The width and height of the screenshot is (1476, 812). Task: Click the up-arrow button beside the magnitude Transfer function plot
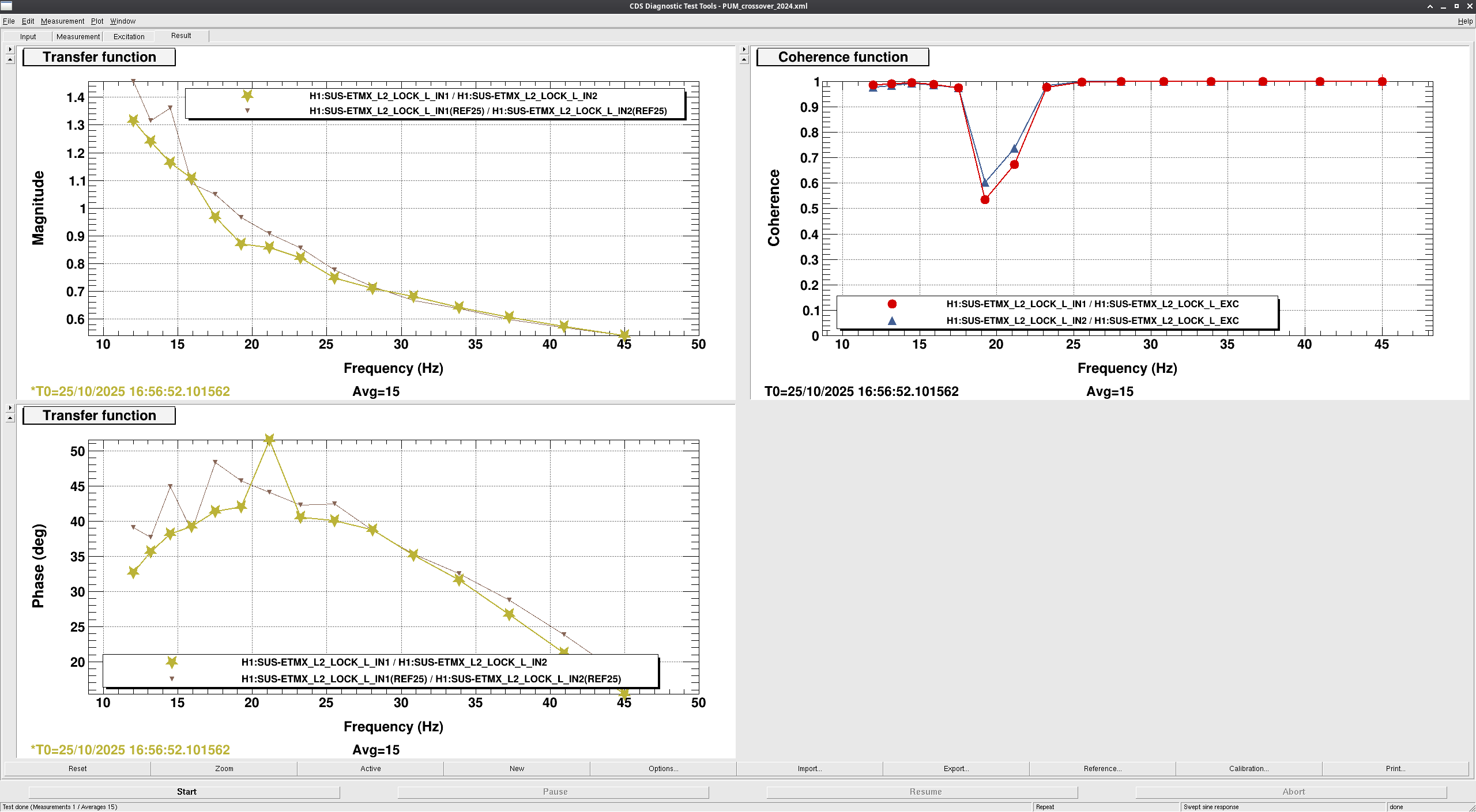(10, 59)
